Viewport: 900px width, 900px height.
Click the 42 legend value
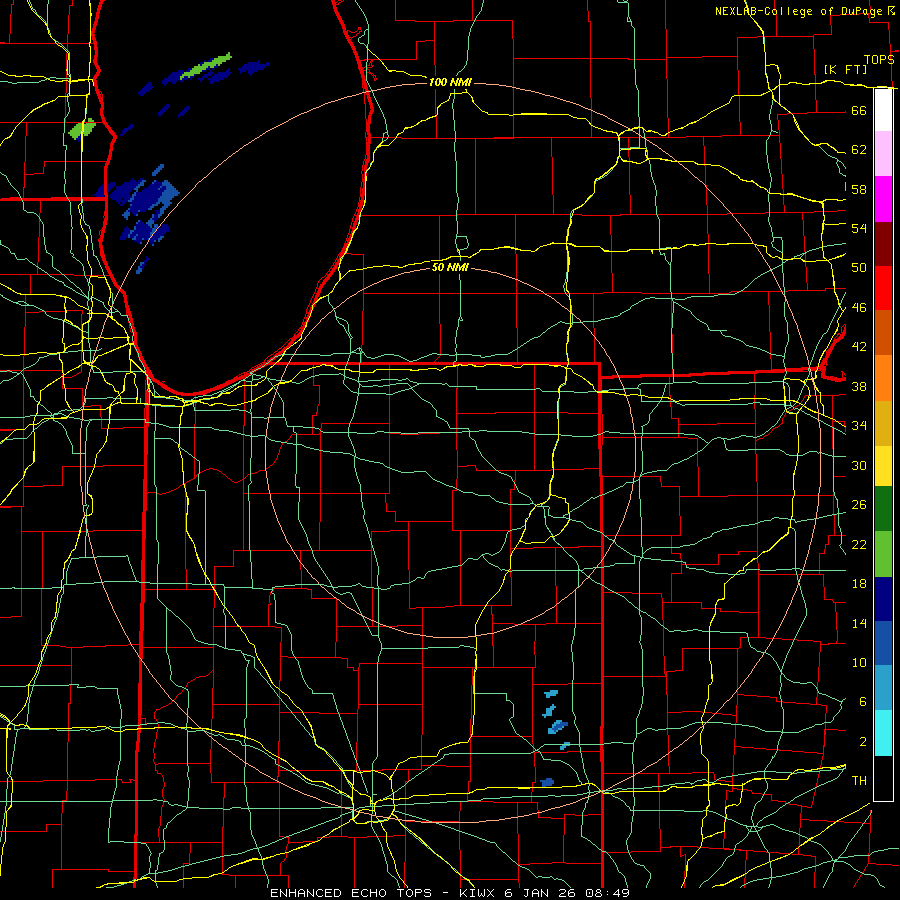(x=859, y=347)
